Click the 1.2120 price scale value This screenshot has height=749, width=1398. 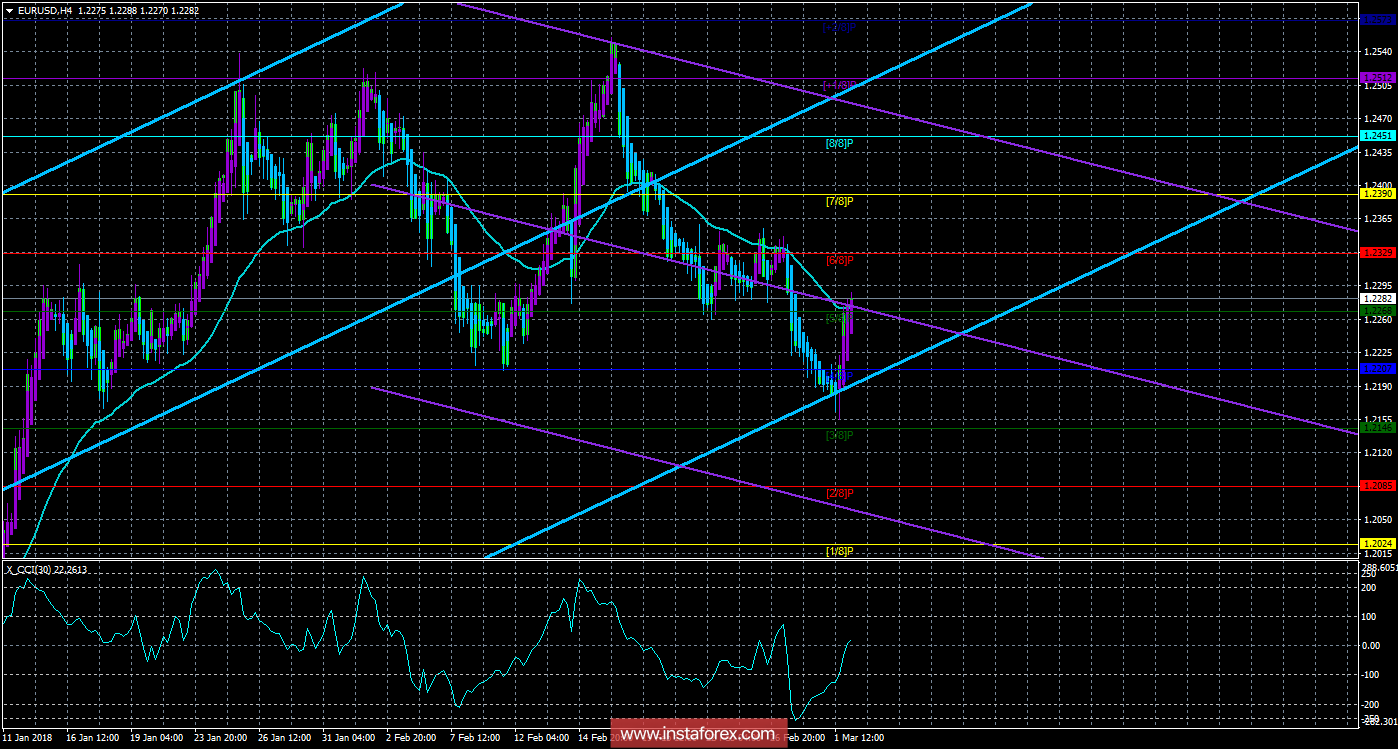click(1376, 452)
